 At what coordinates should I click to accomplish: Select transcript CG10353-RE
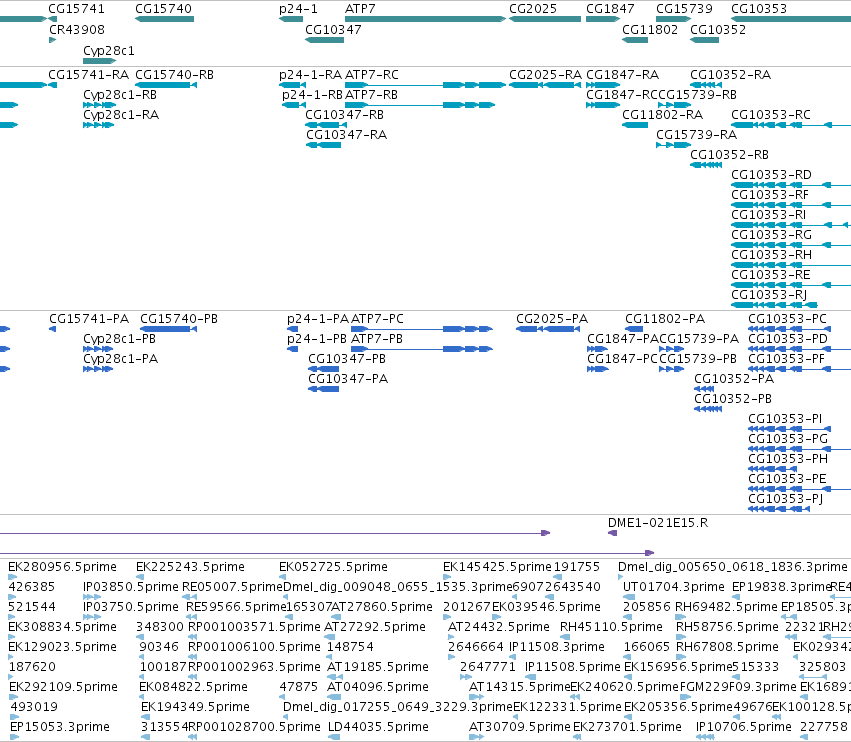(x=791, y=285)
